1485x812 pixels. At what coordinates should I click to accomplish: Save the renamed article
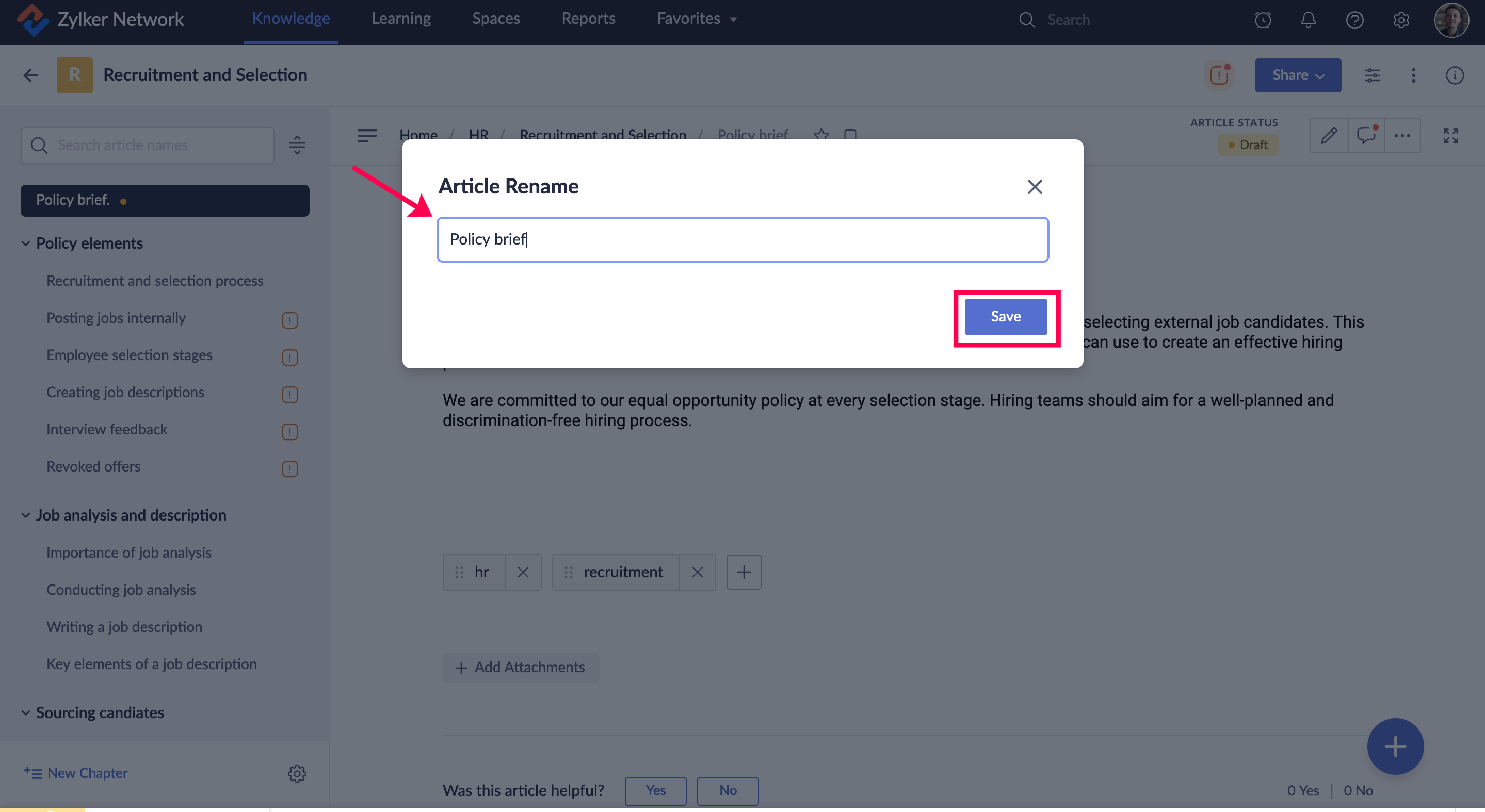1005,316
